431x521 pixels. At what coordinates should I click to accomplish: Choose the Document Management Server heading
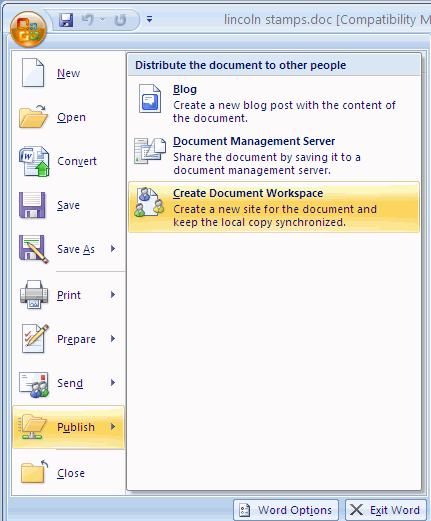[254, 141]
